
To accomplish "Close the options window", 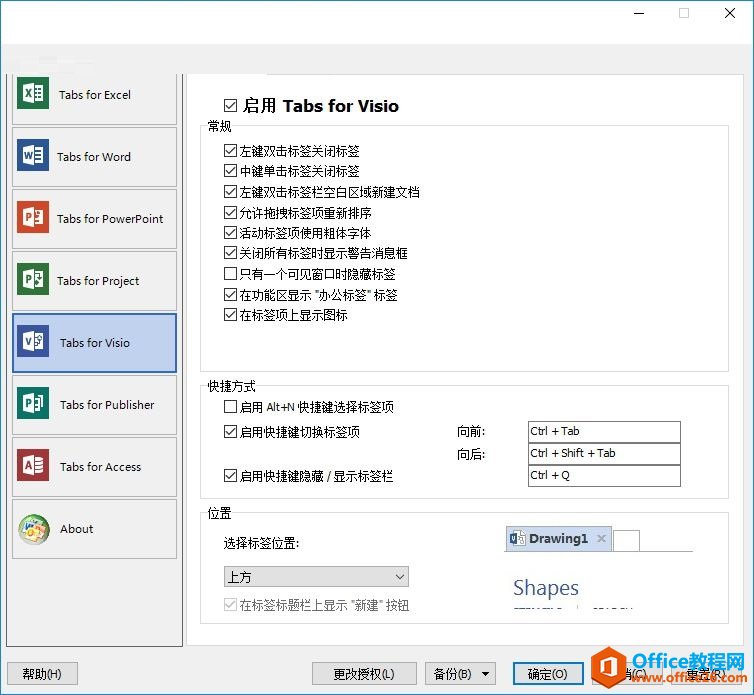I will click(x=729, y=13).
